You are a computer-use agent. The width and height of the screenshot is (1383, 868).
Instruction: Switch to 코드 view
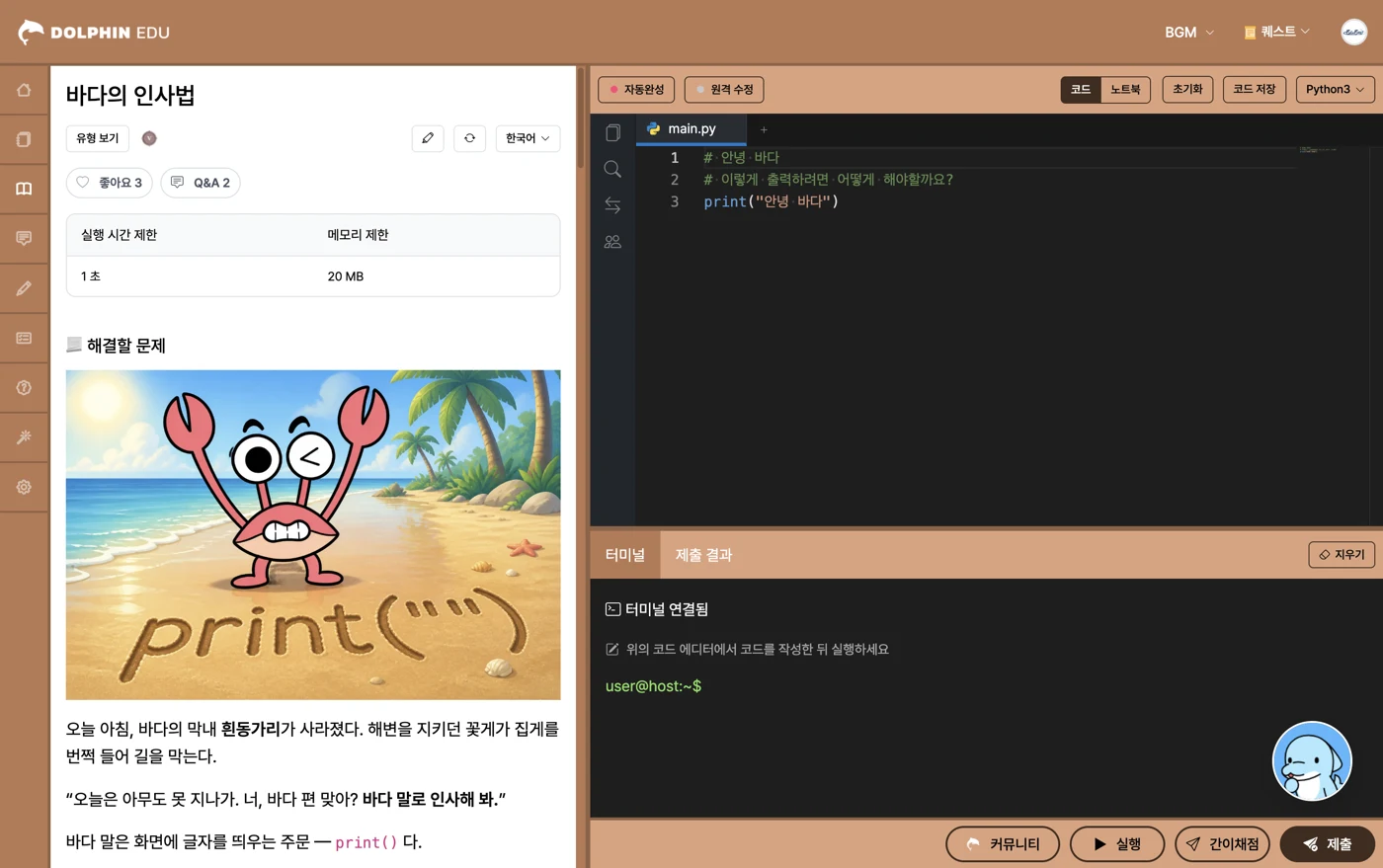tap(1081, 89)
